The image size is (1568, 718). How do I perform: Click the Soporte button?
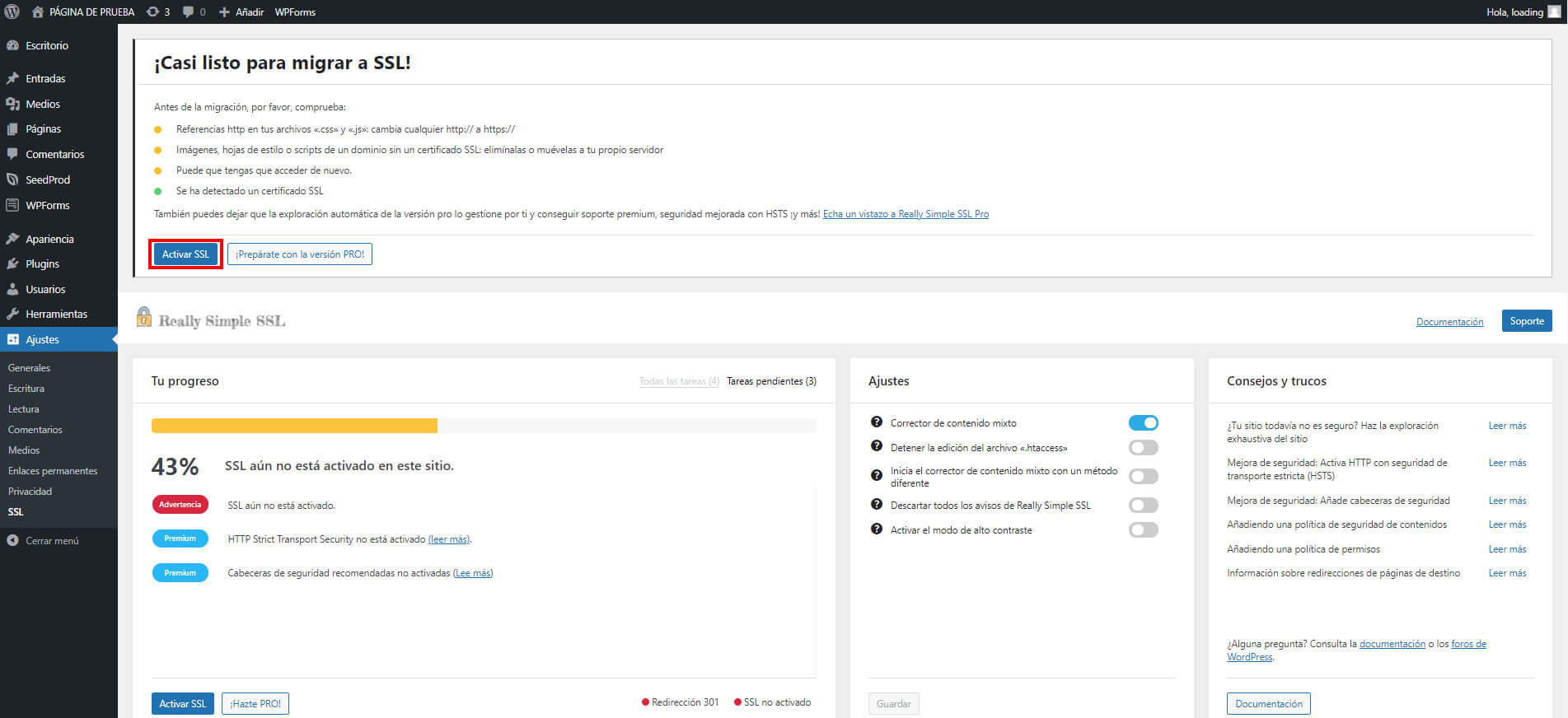click(1527, 321)
